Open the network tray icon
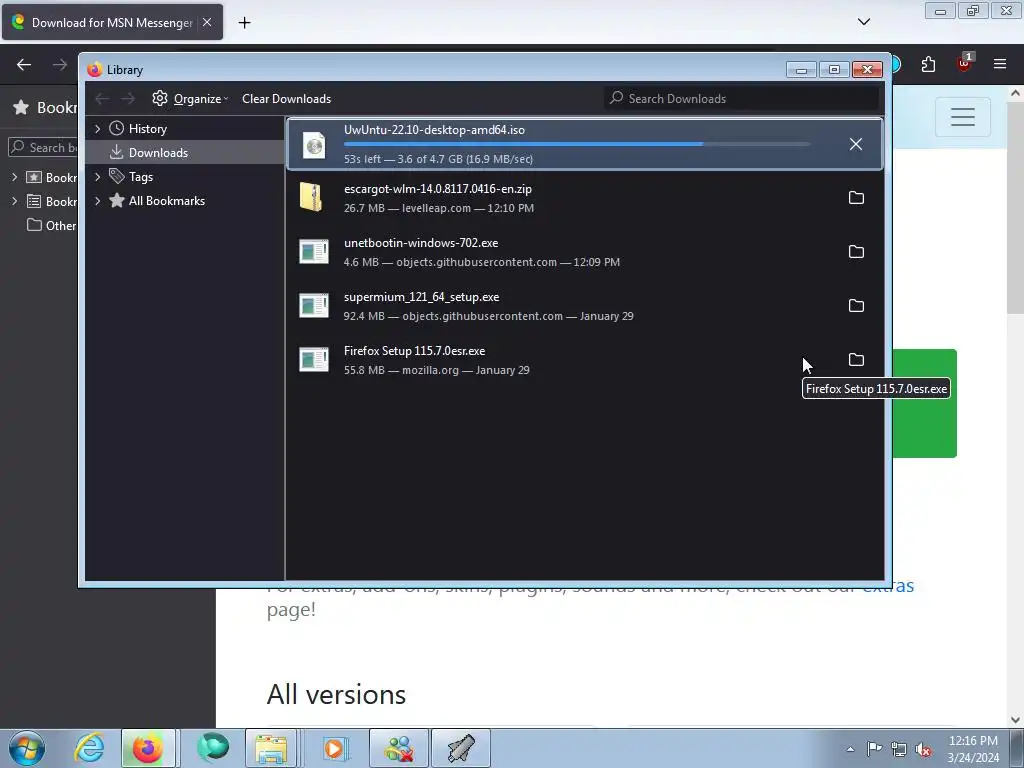Viewport: 1024px width, 768px height. click(x=899, y=749)
